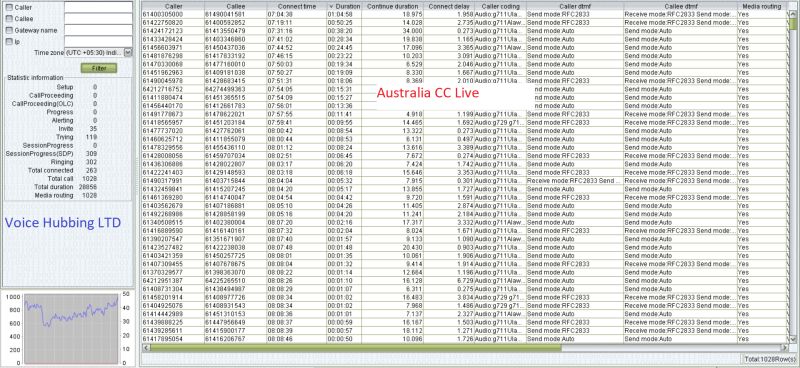
Task: Click connect time cell 08:02:51
Action: (x=296, y=155)
